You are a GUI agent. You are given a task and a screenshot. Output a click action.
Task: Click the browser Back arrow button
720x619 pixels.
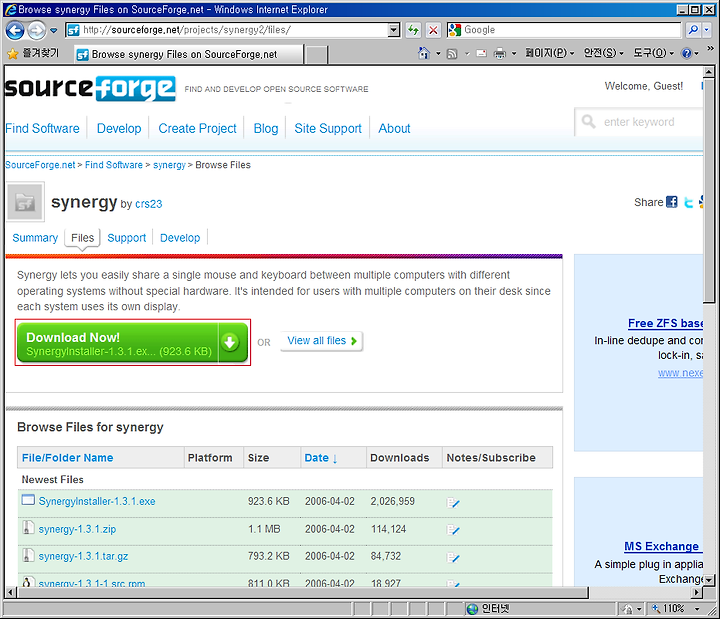(x=15, y=31)
